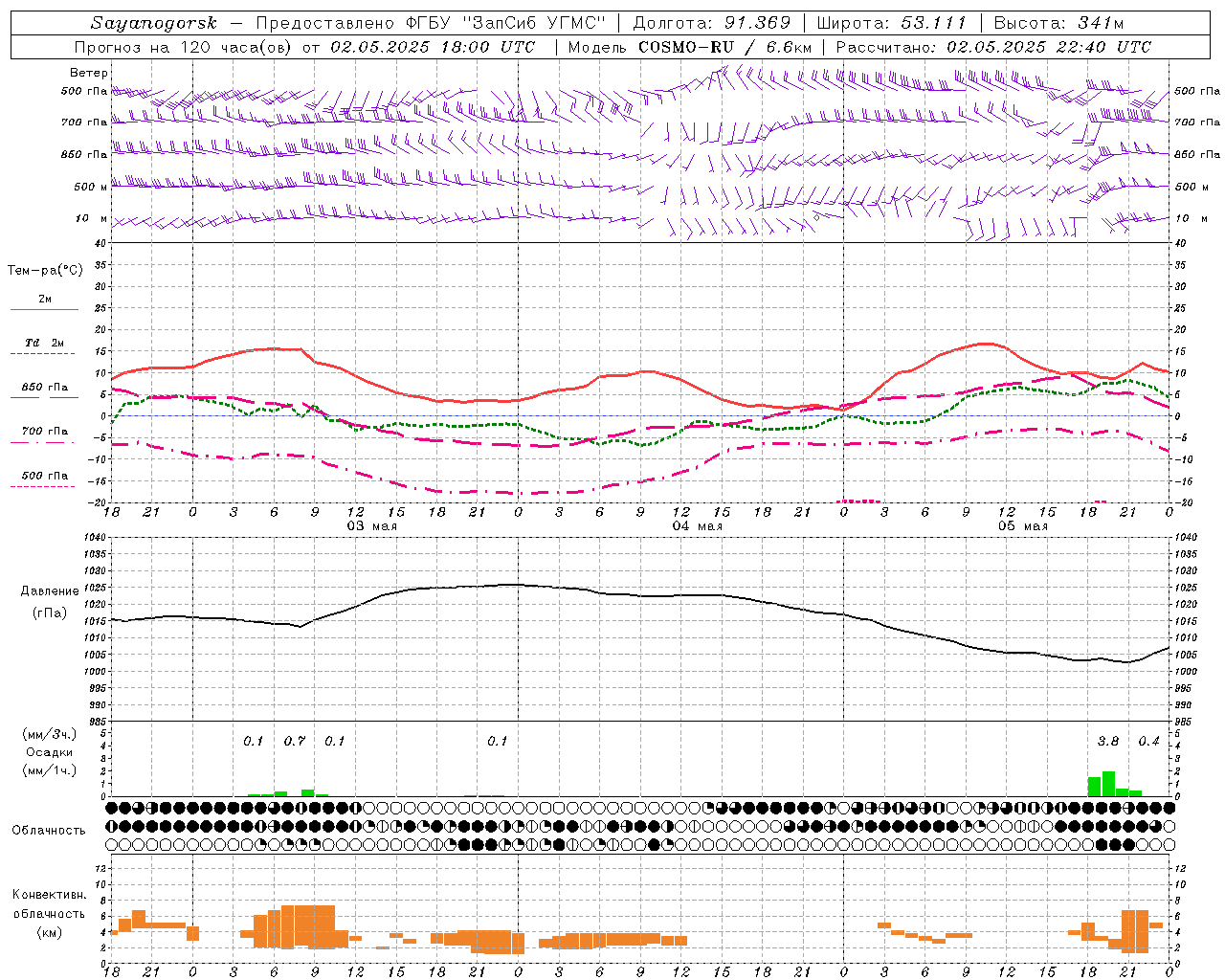Click the (мм/3ч.) precipitation unit label
The height and width of the screenshot is (980, 1225).
[48, 734]
